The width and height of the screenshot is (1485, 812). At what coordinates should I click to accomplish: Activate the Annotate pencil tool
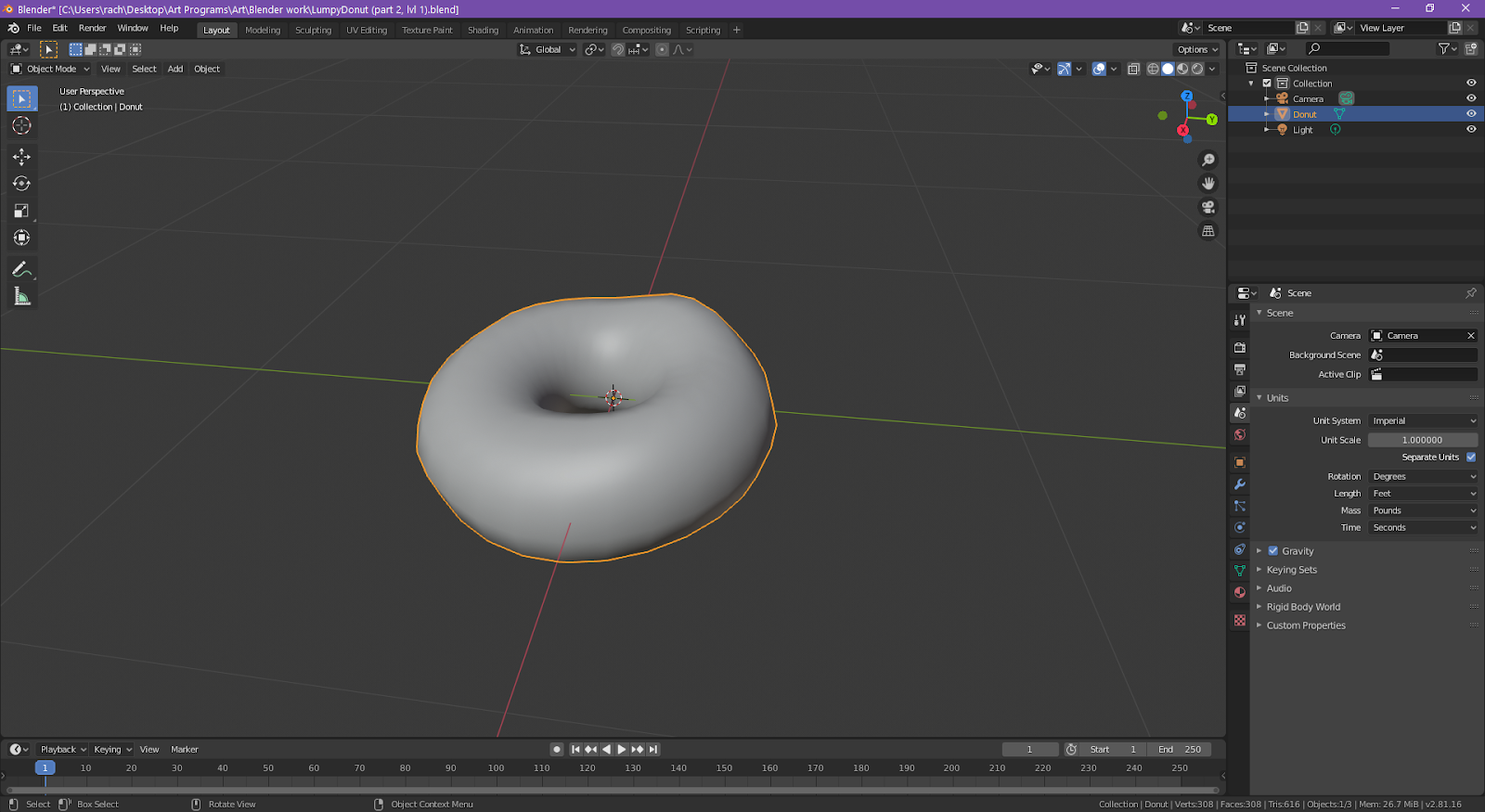pos(20,269)
